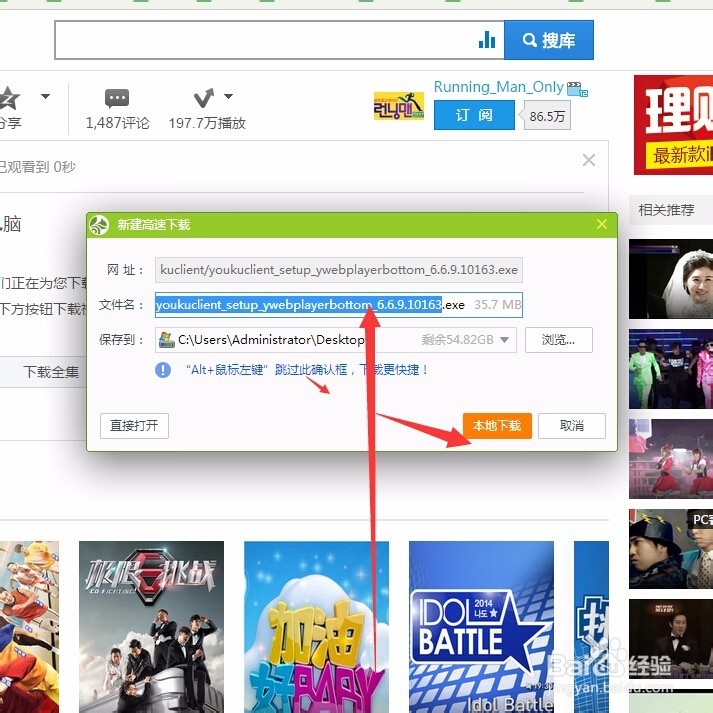Click the orange 本地下载 button
The width and height of the screenshot is (713, 713).
[497, 426]
